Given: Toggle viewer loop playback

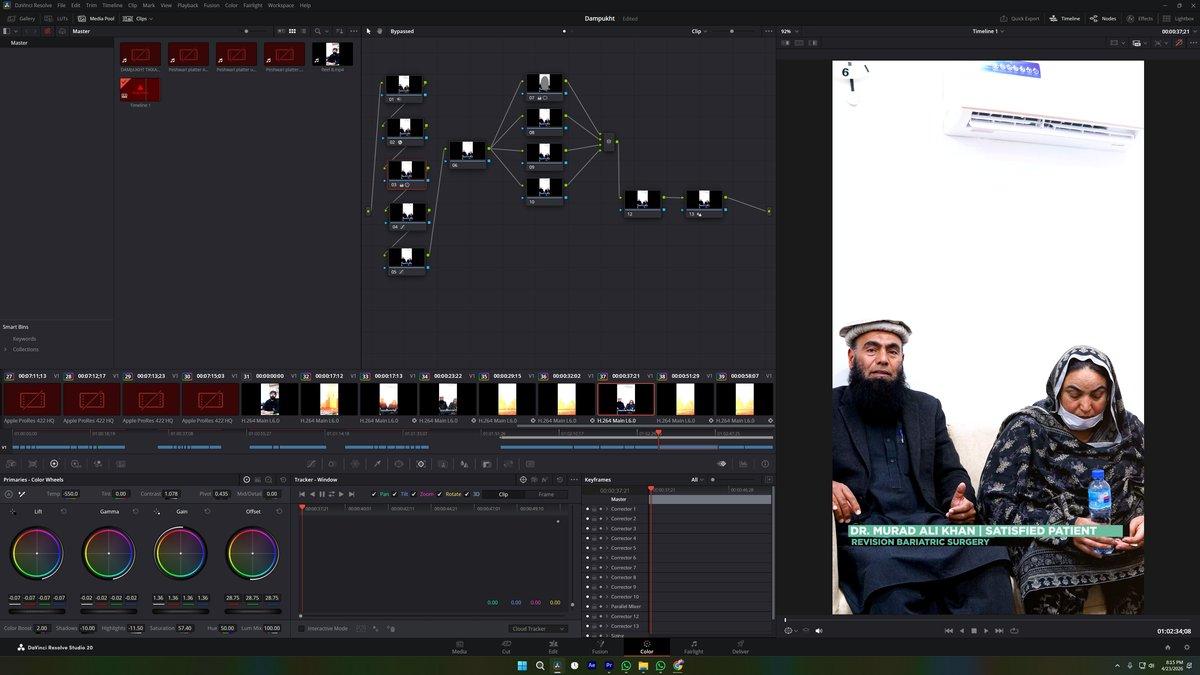Looking at the screenshot, I should (1013, 631).
